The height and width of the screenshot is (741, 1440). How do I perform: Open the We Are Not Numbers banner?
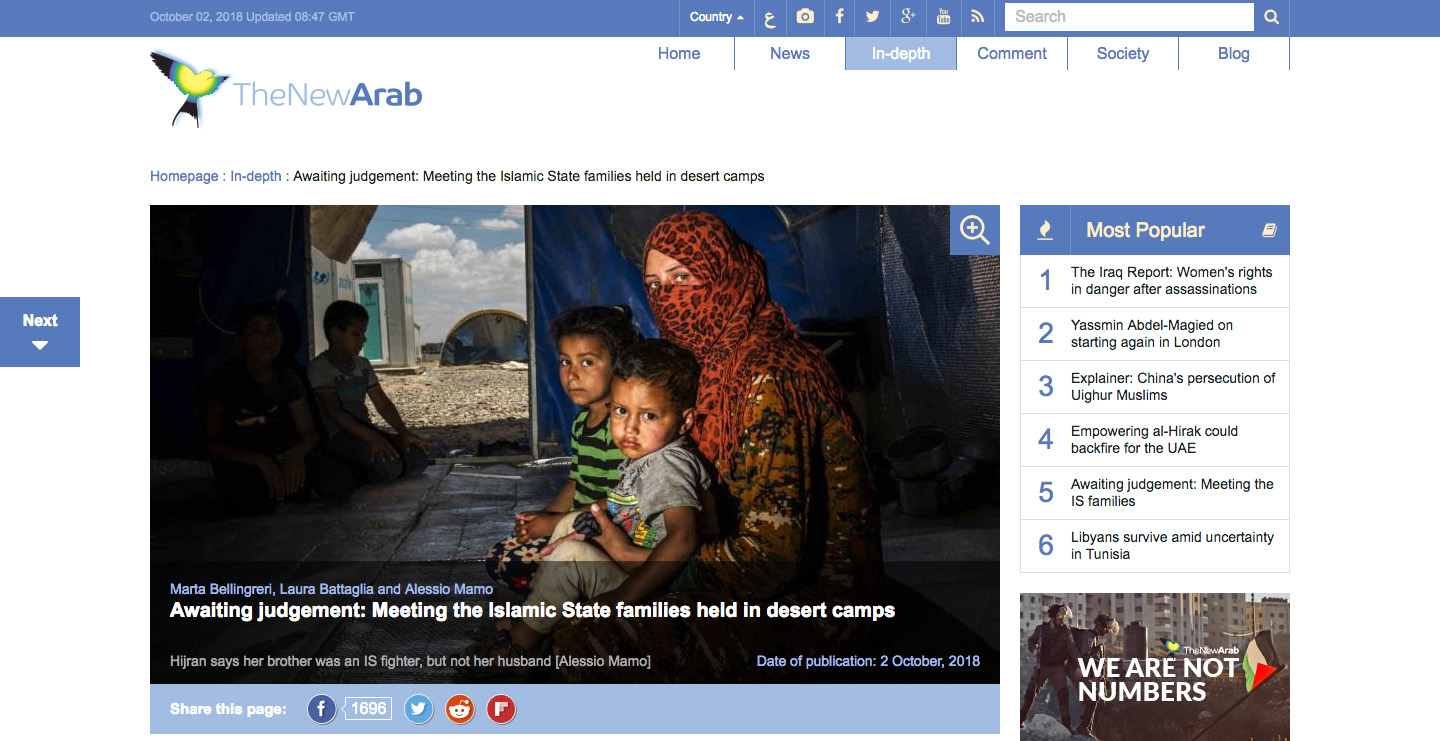1155,667
